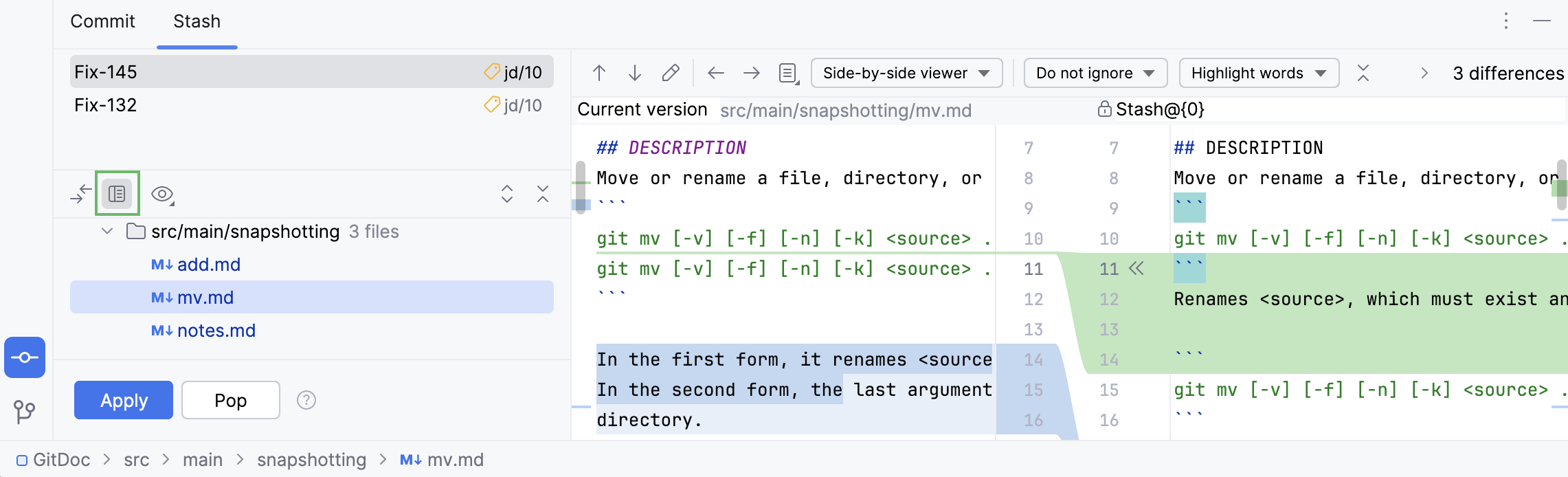The image size is (1568, 477).
Task: Toggle the eye view options button
Action: [x=162, y=194]
